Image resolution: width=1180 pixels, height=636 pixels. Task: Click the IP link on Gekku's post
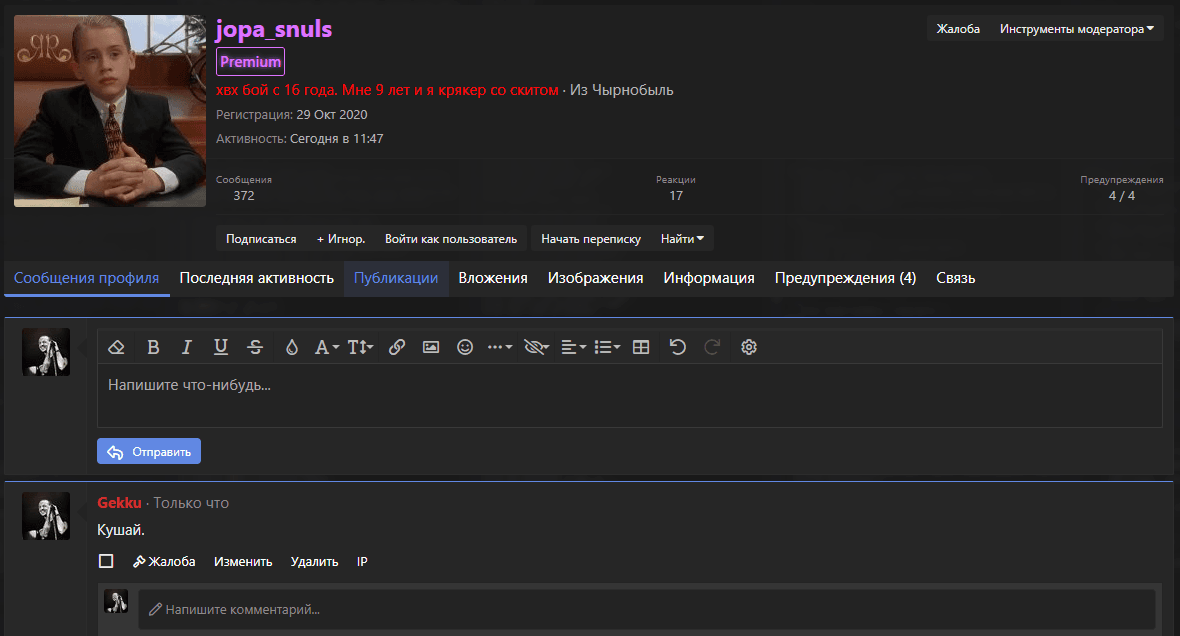tap(362, 561)
